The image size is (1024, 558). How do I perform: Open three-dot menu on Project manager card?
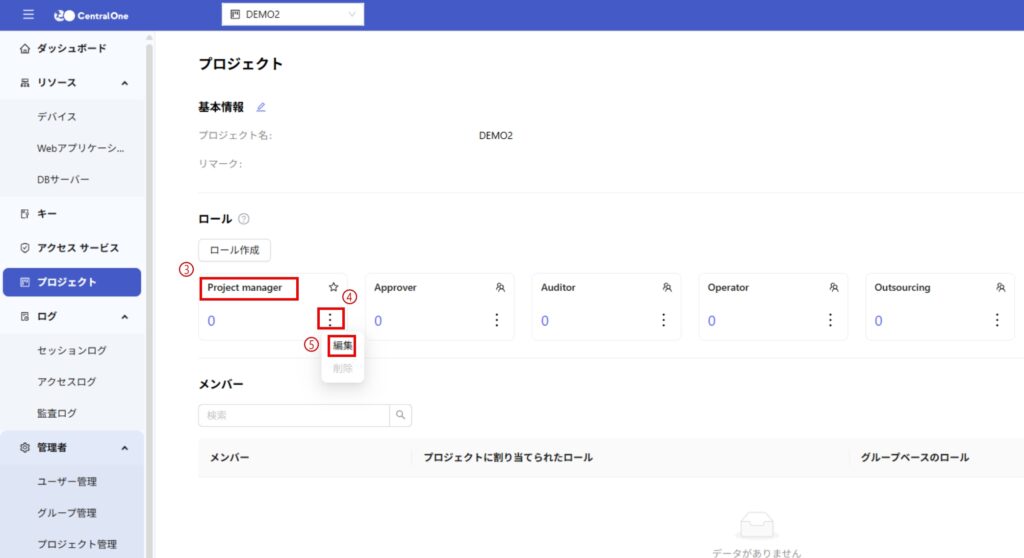(x=330, y=320)
